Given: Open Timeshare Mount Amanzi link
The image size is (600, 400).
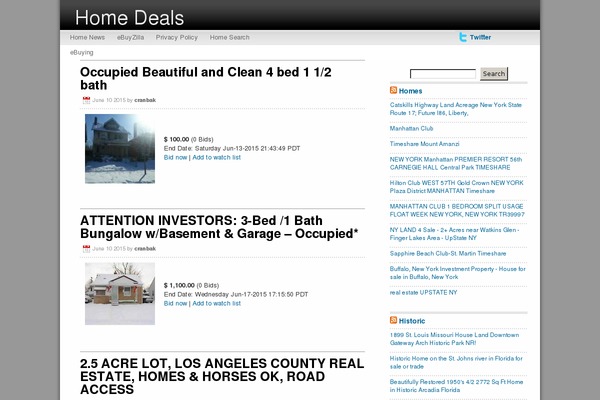Looking at the screenshot, I should (x=424, y=144).
